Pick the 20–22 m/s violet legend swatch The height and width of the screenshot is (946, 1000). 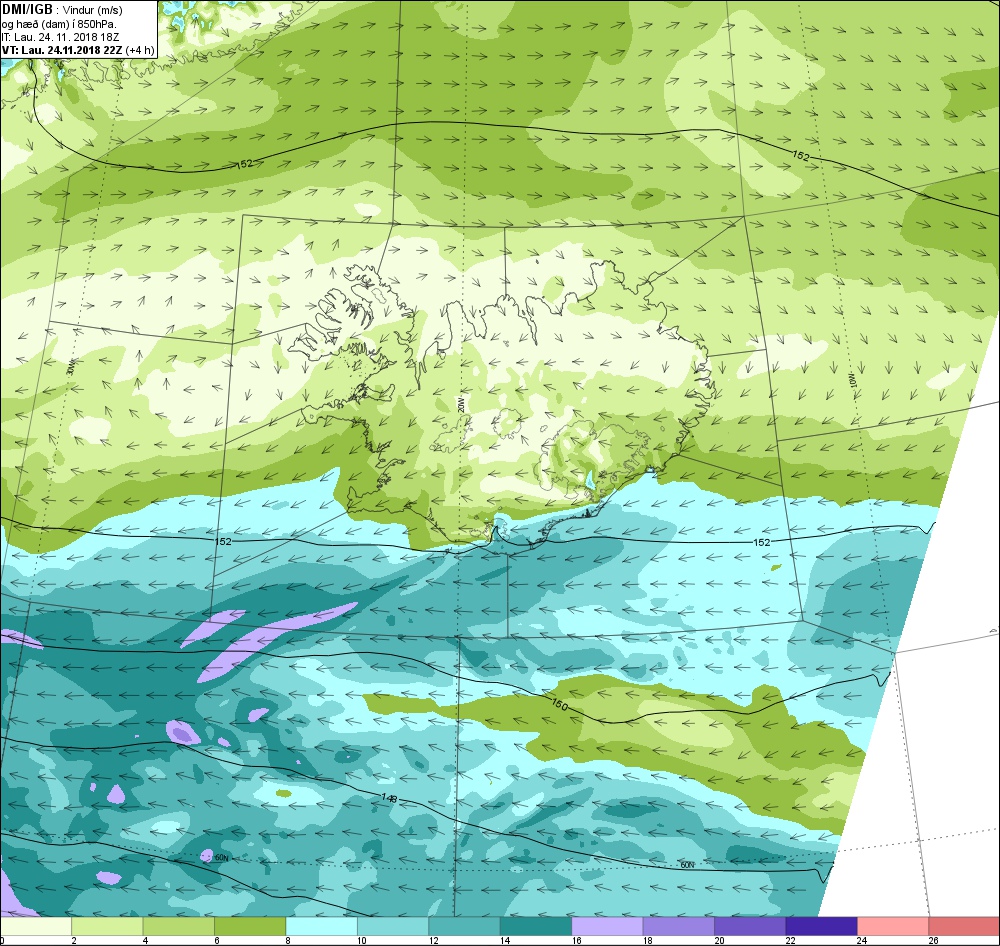point(750,926)
